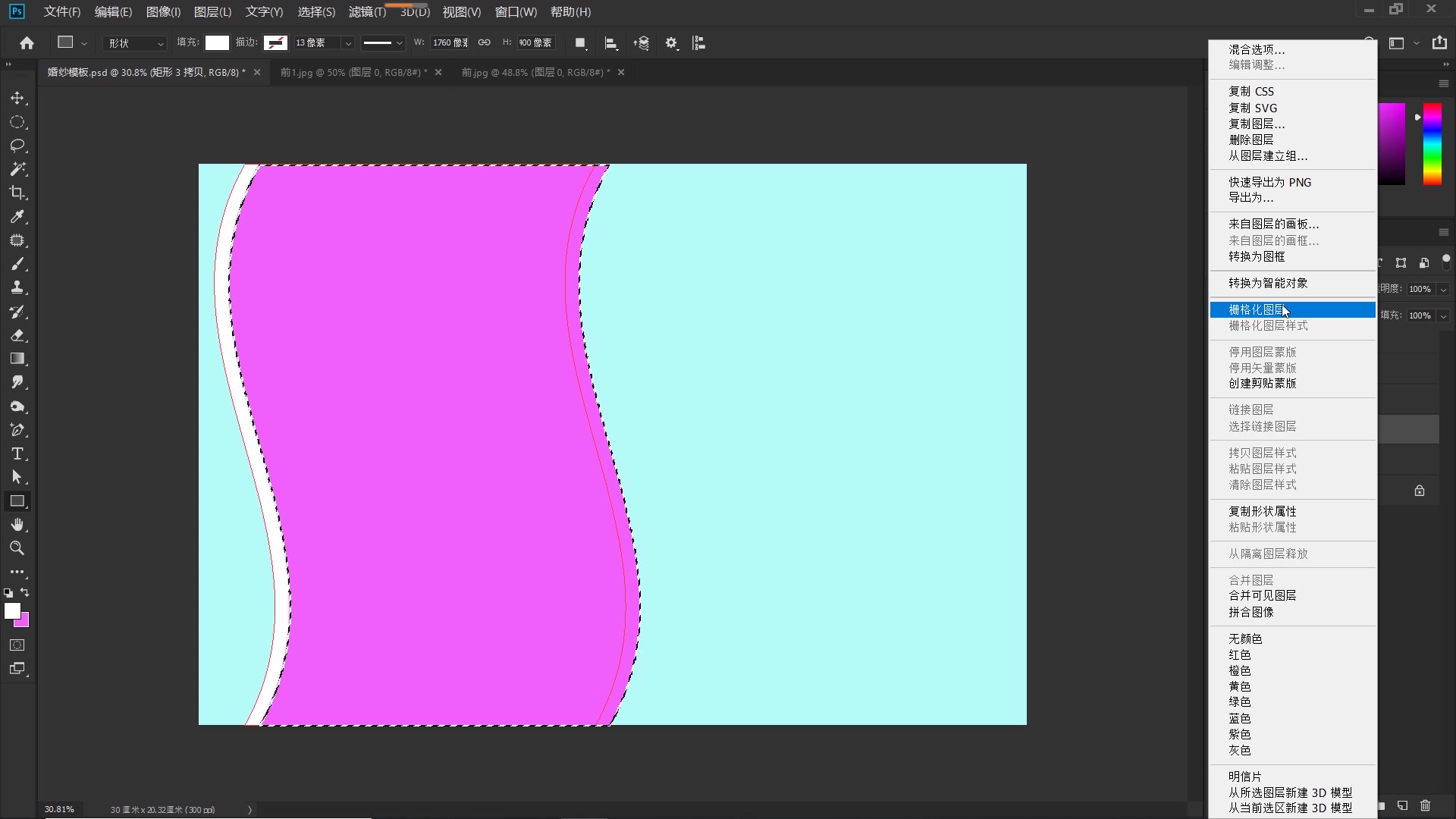The height and width of the screenshot is (819, 1456).
Task: Click the shape width input field
Action: coord(450,42)
